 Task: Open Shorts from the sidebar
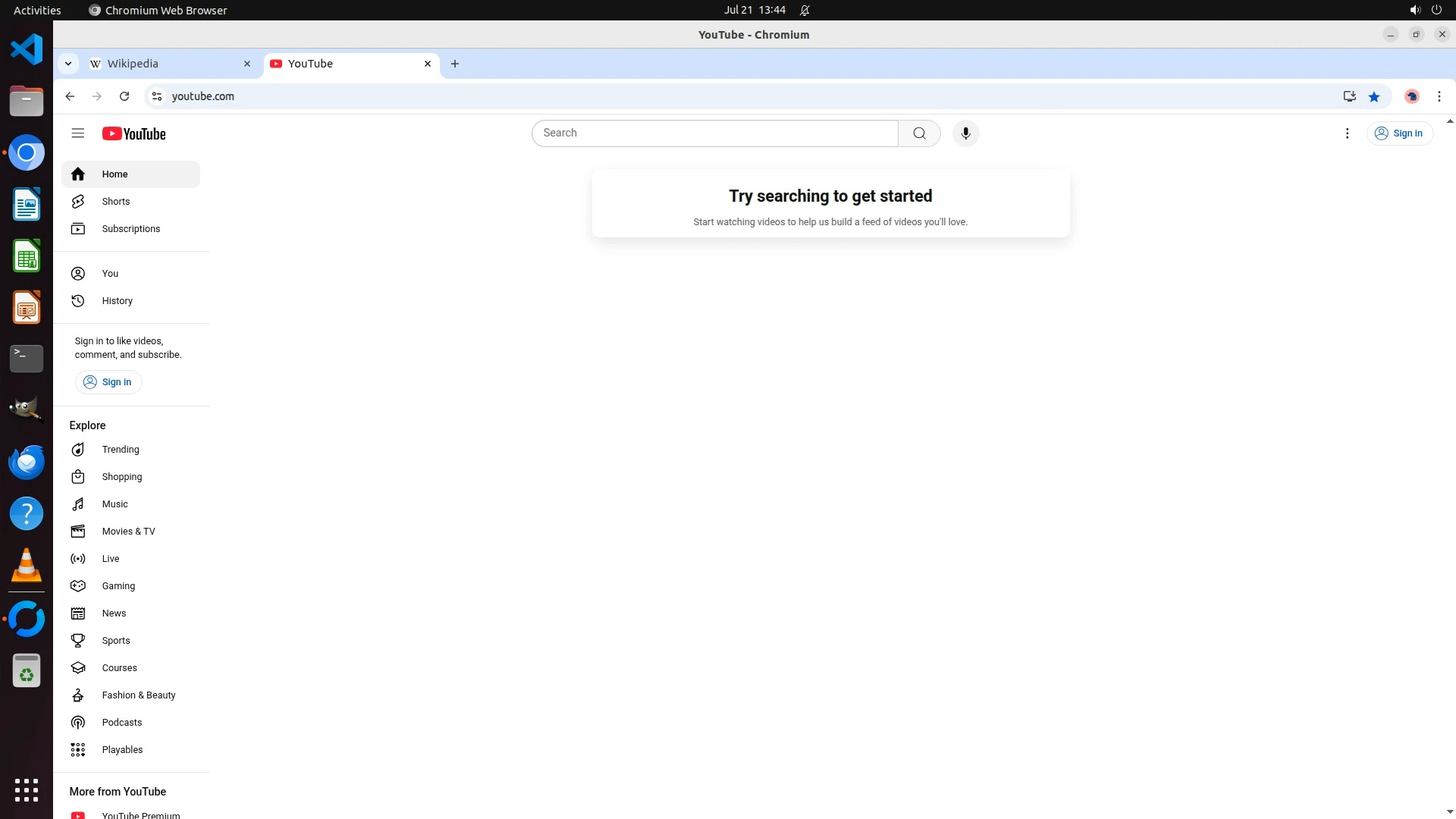click(x=115, y=202)
